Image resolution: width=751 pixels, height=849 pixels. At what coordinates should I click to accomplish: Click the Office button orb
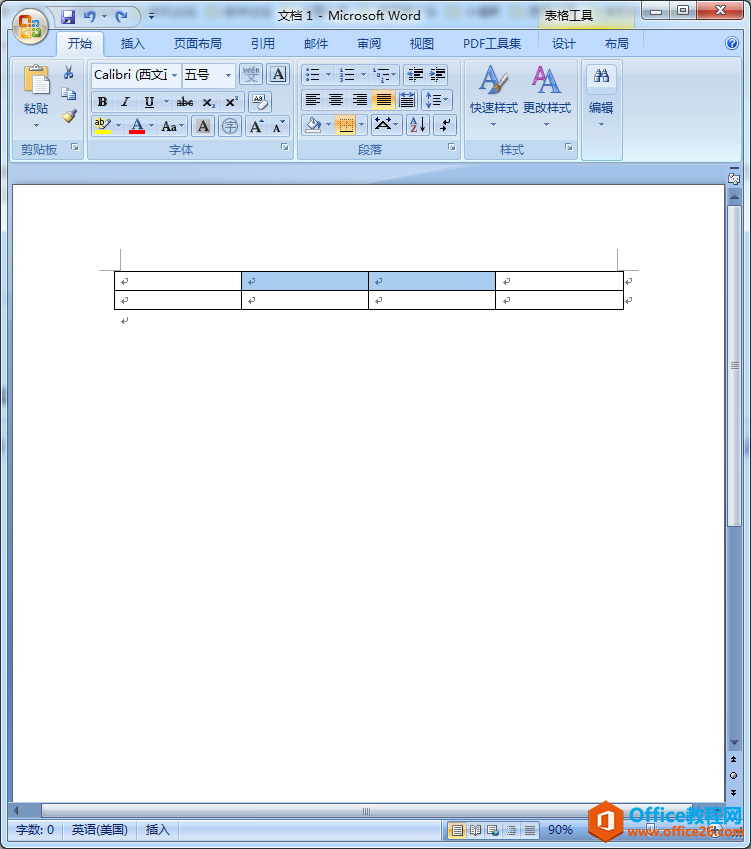(x=30, y=26)
